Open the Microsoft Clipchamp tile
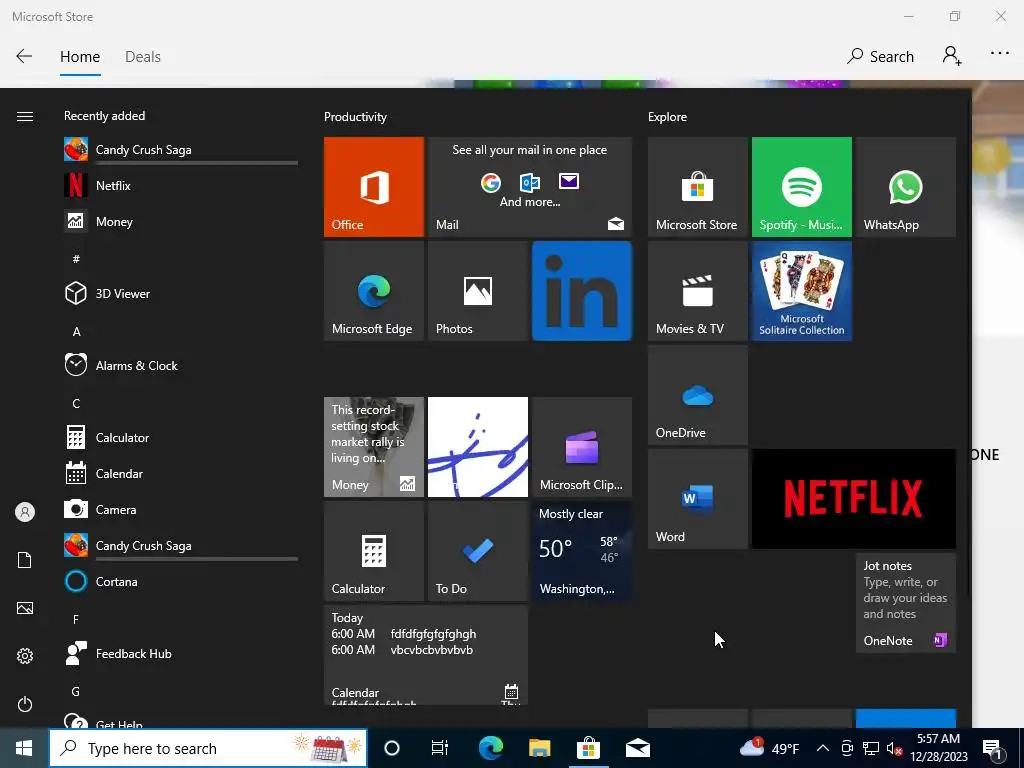 (582, 447)
